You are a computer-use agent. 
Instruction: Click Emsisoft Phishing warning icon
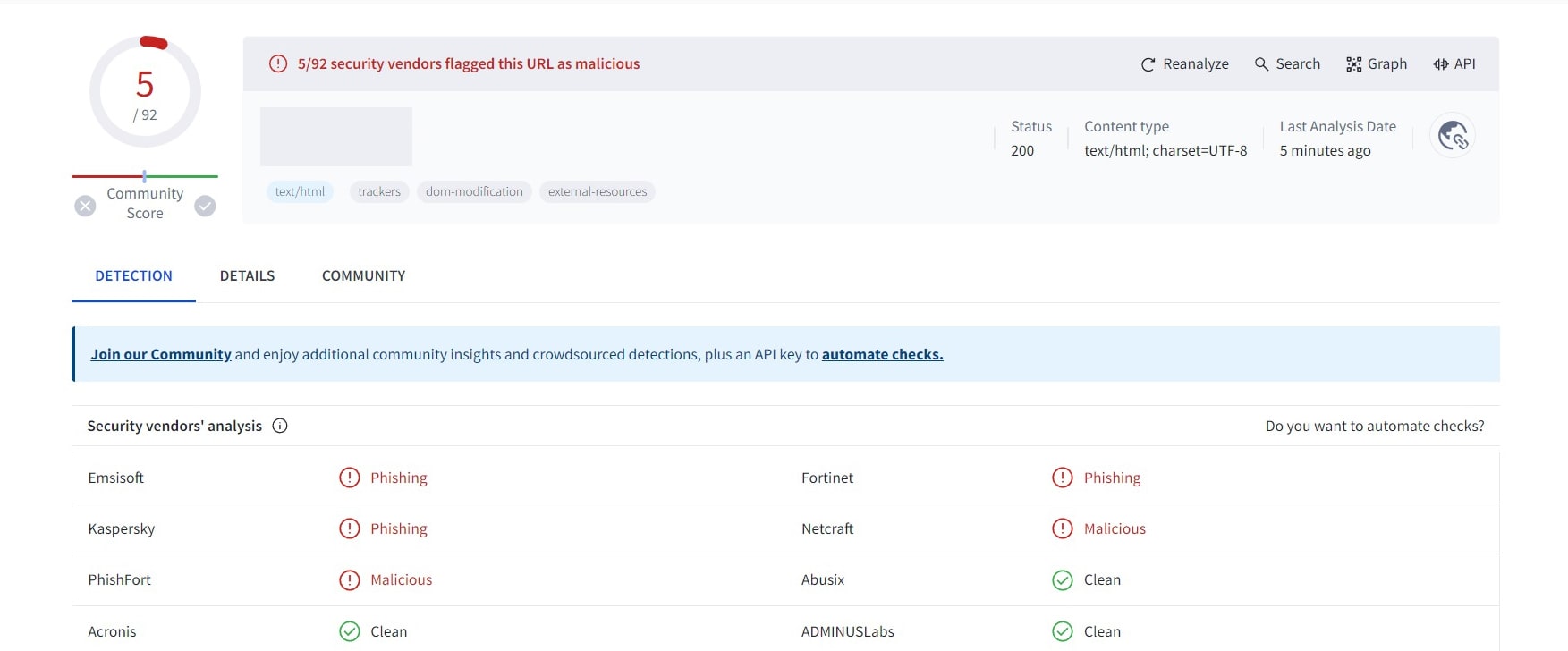point(350,478)
